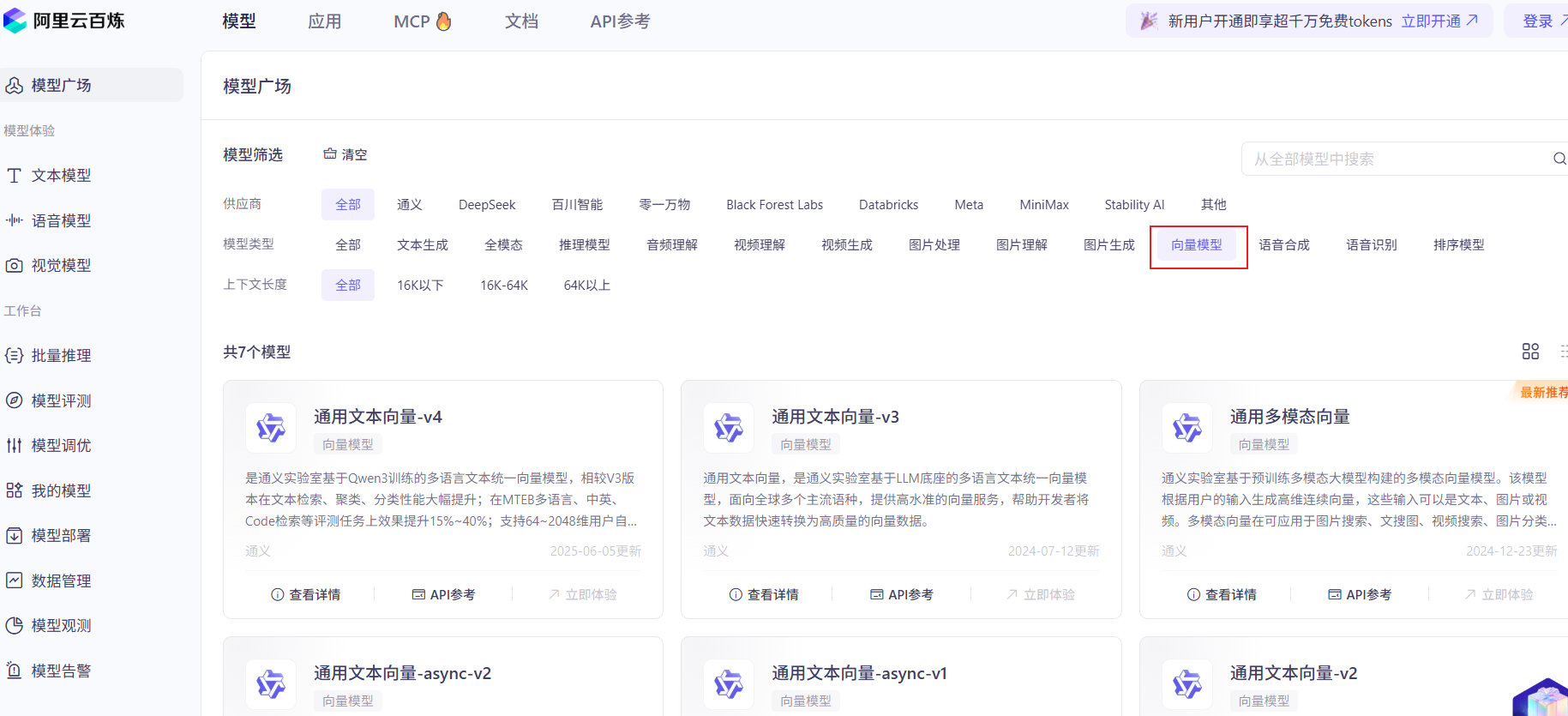1568x716 pixels.
Task: Click 查看详情 for 通用多模态向量
Action: (1222, 594)
